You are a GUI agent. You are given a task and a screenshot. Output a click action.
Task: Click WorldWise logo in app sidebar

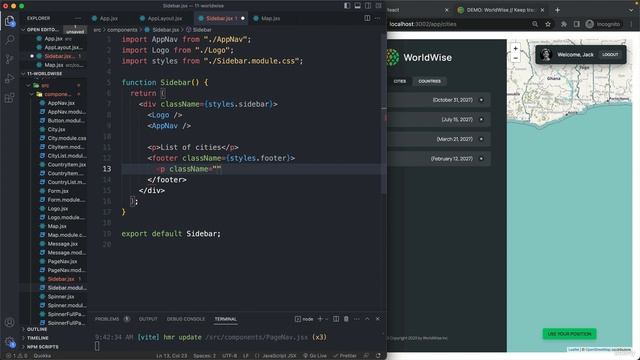click(420, 58)
